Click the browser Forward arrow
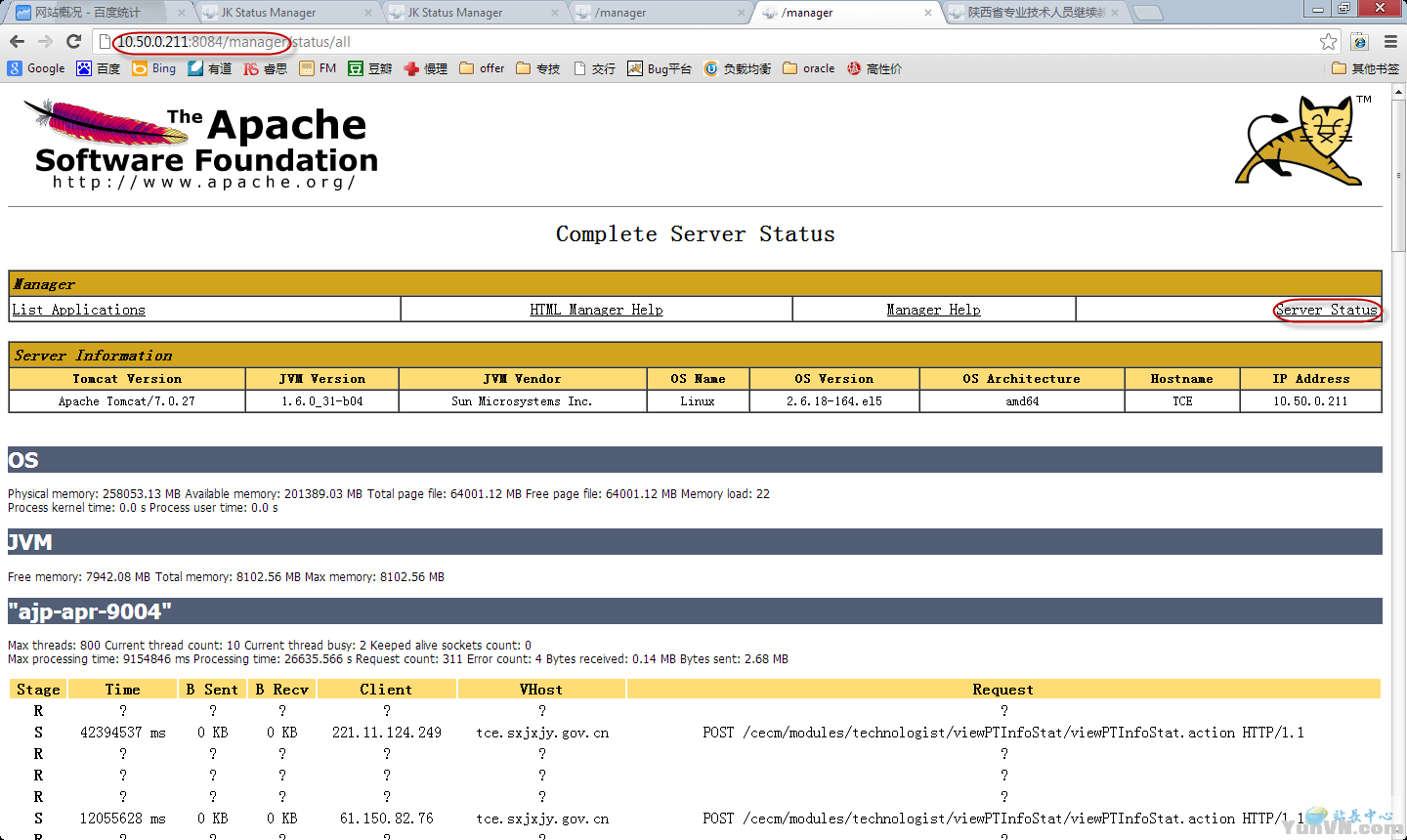This screenshot has width=1407, height=840. [45, 41]
